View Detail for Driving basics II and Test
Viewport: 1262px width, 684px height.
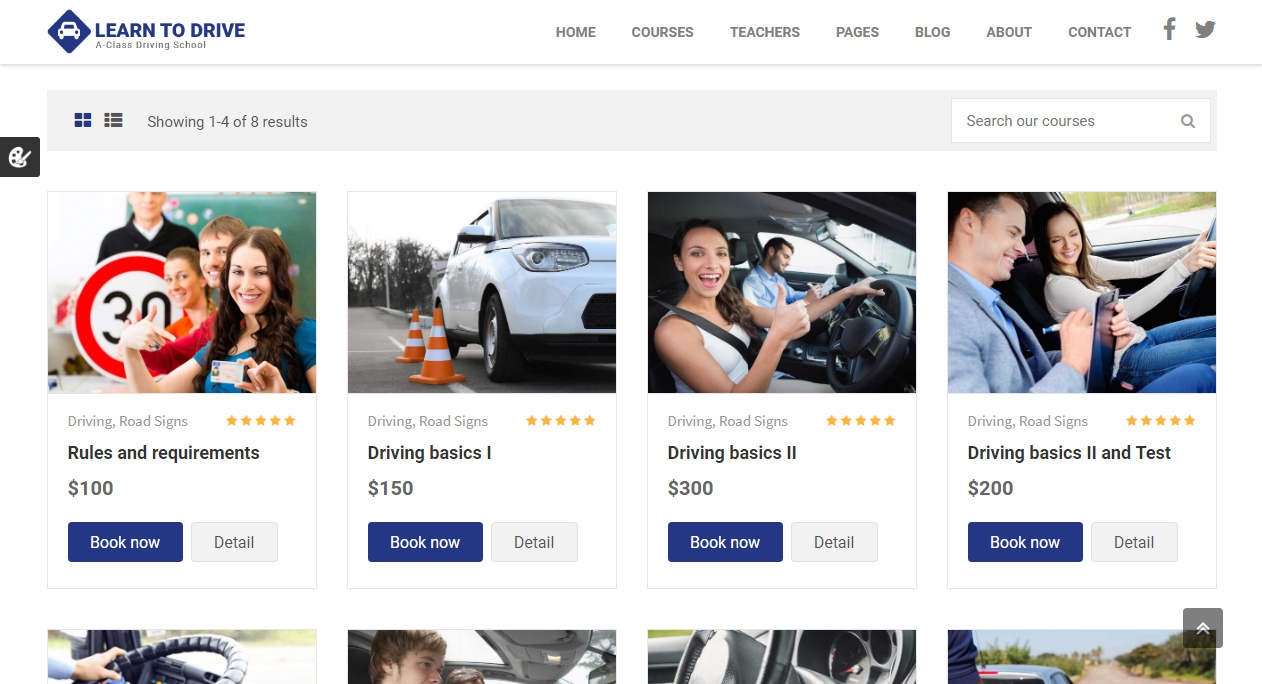coord(1133,542)
